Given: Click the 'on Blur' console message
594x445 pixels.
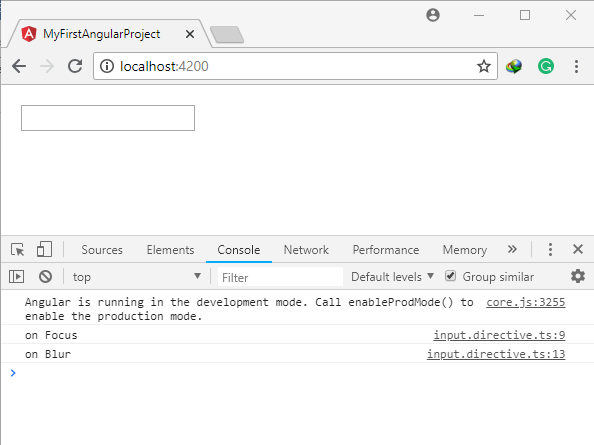Looking at the screenshot, I should tap(48, 354).
